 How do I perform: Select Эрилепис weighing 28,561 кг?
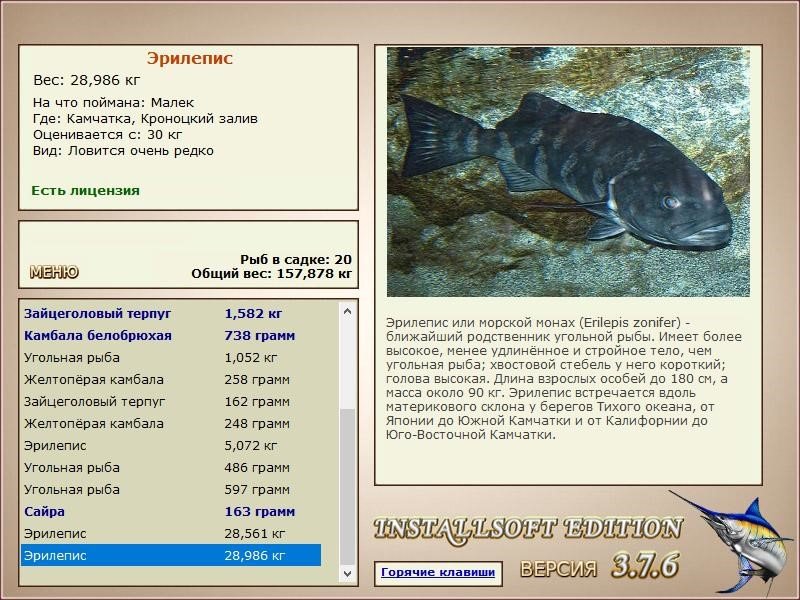120,533
